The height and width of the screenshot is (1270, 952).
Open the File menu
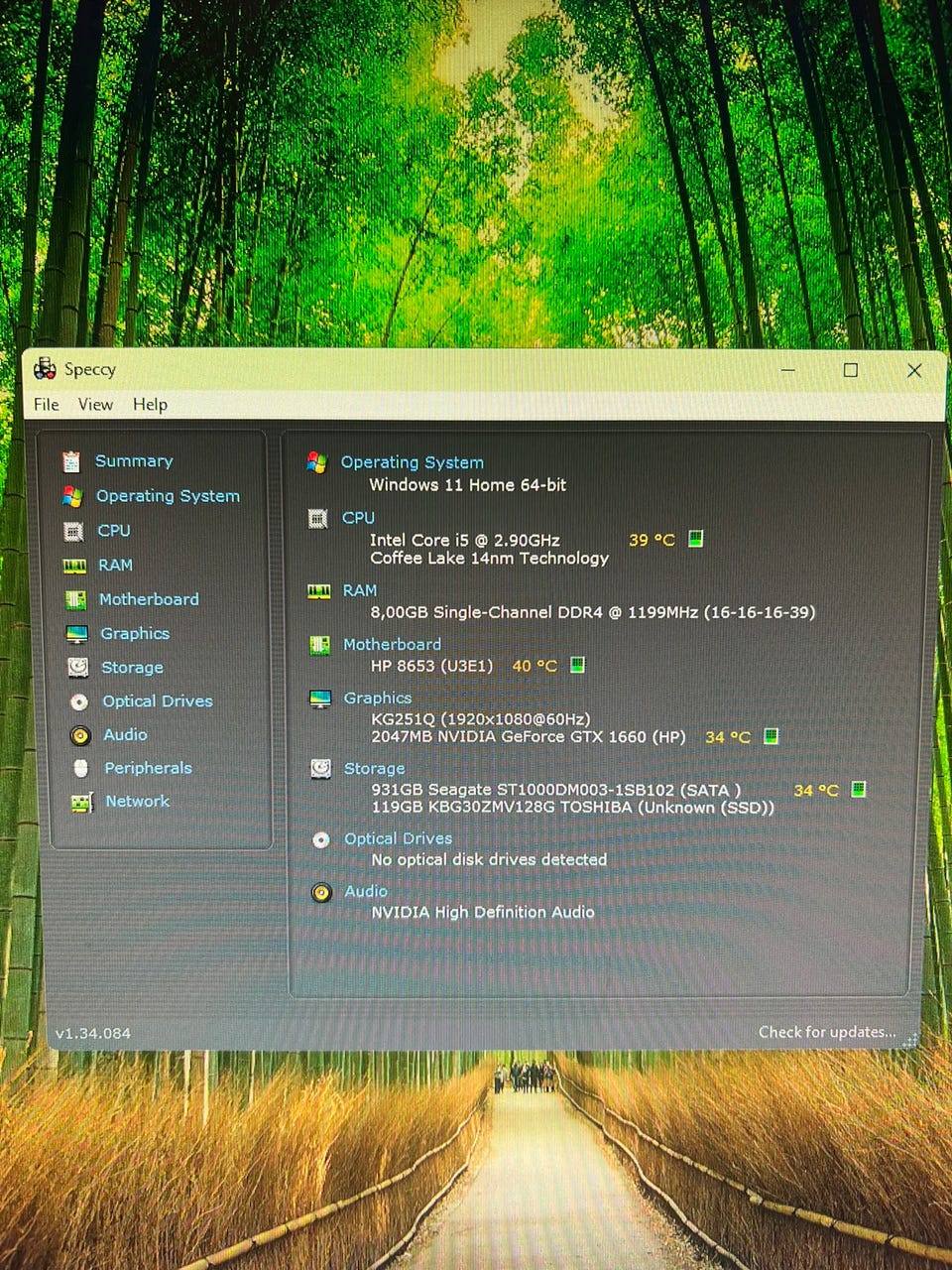click(x=46, y=404)
